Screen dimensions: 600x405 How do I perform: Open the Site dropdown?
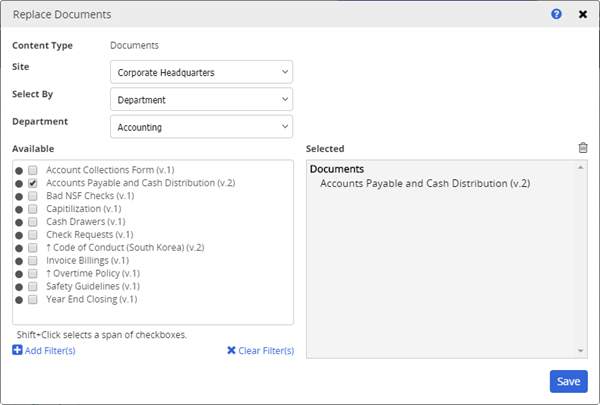(201, 72)
